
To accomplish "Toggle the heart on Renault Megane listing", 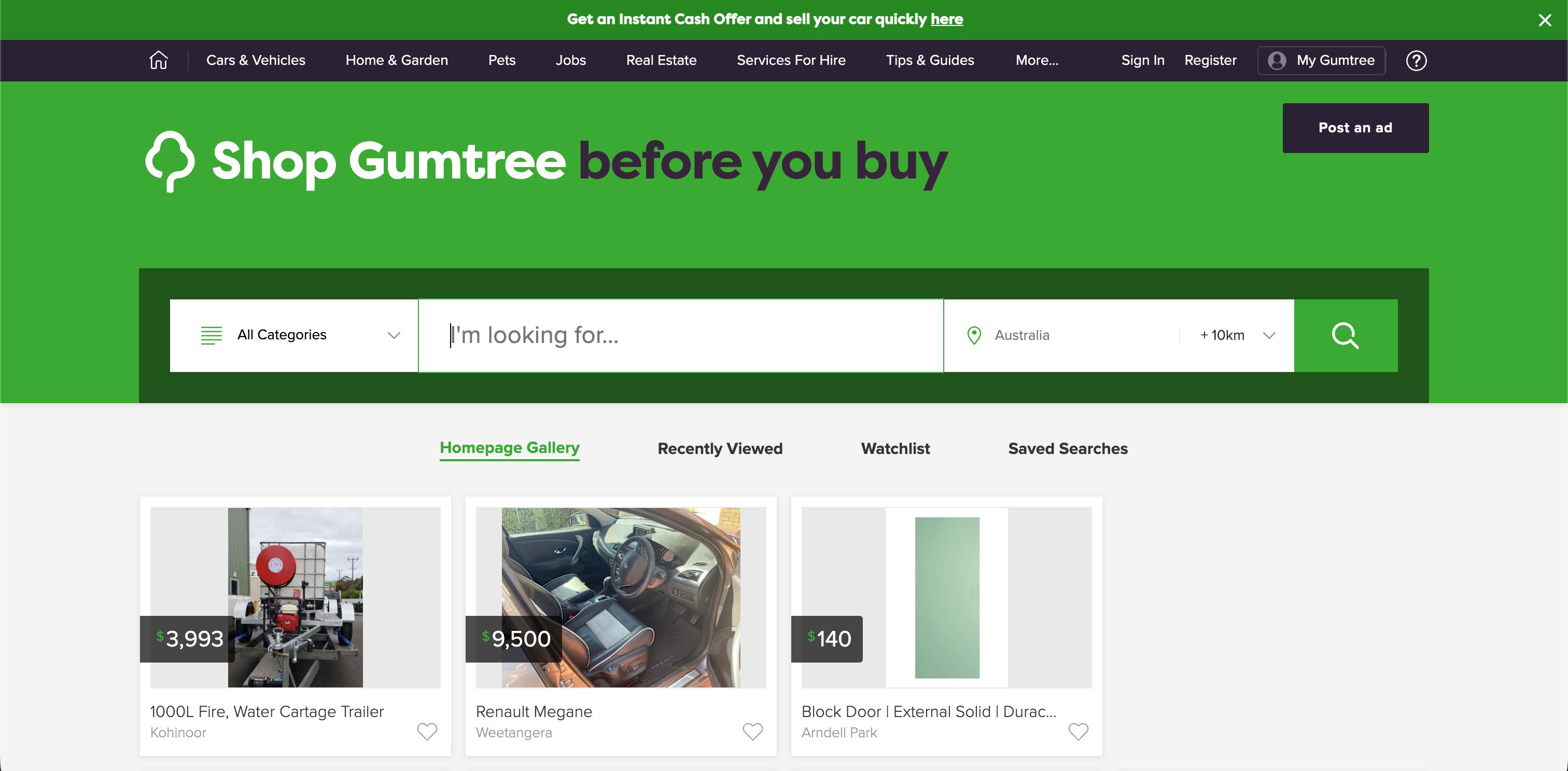I will [x=752, y=731].
